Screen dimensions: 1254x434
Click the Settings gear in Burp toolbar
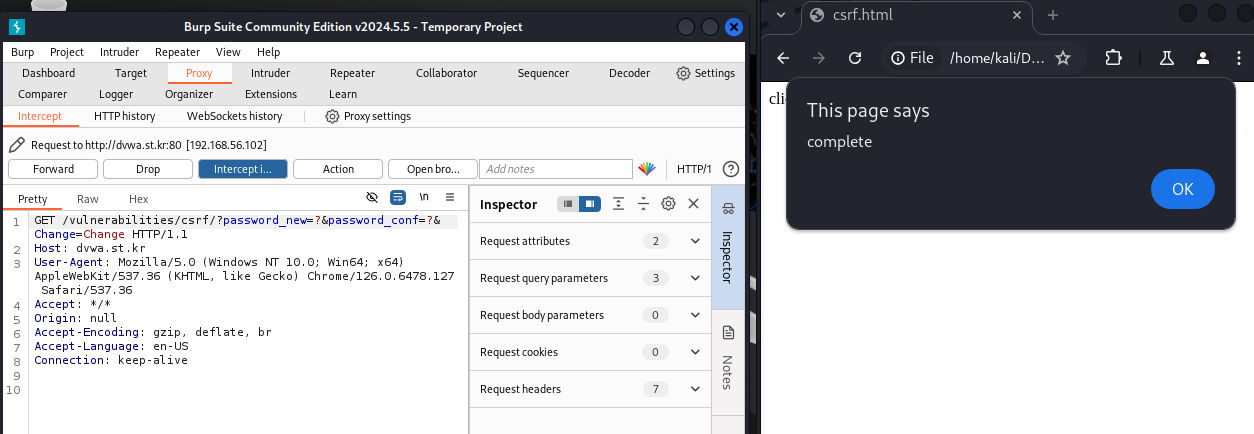706,73
